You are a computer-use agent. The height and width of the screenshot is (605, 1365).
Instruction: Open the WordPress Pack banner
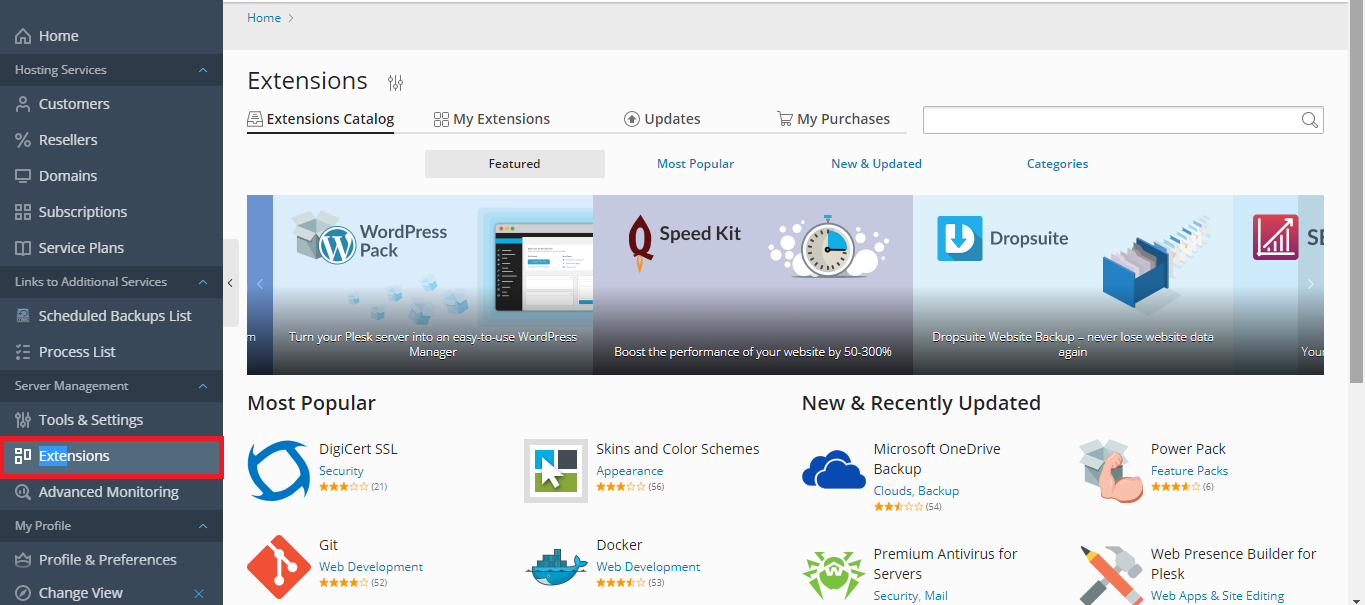tap(433, 285)
